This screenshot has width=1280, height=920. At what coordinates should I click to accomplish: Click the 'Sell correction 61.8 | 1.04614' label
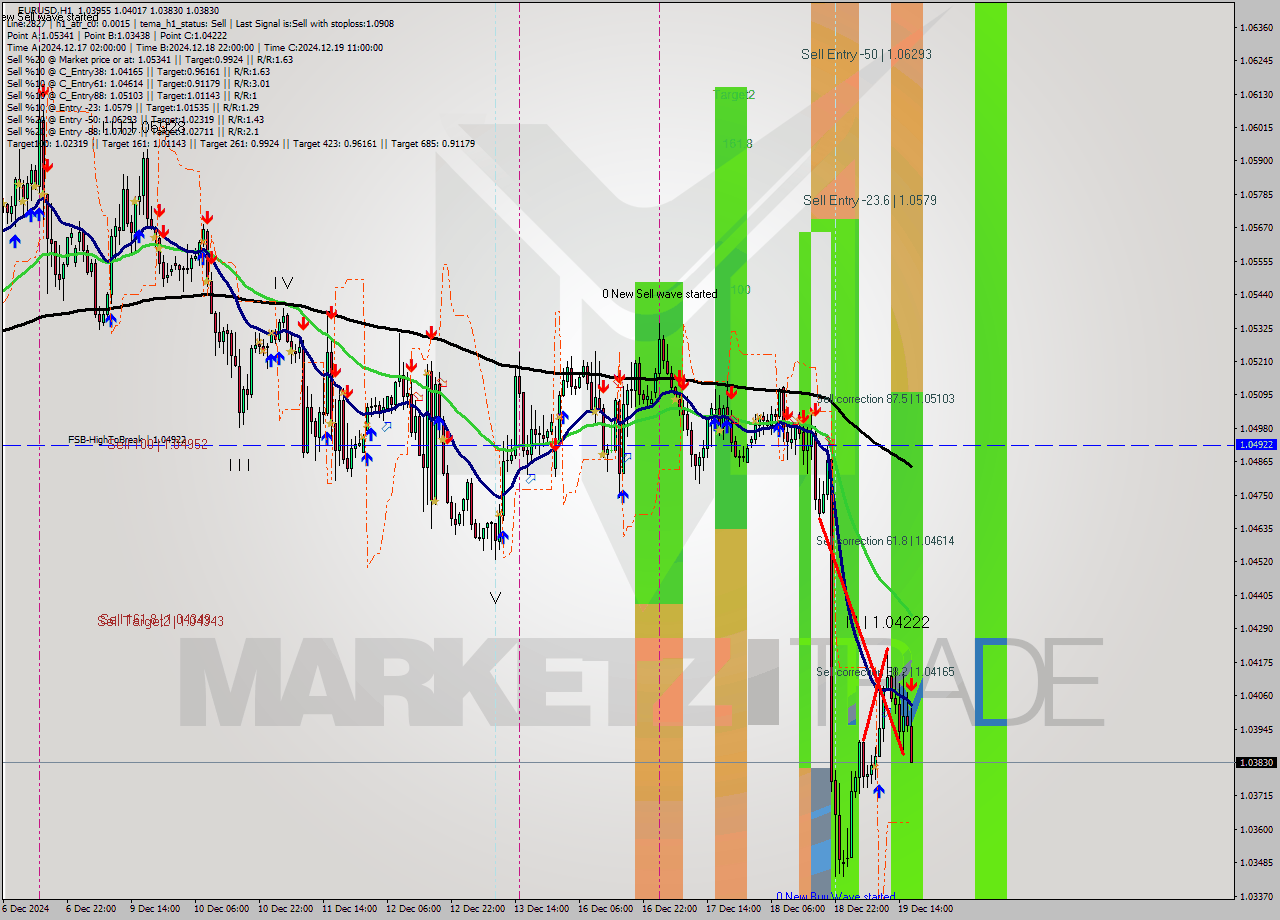[885, 541]
